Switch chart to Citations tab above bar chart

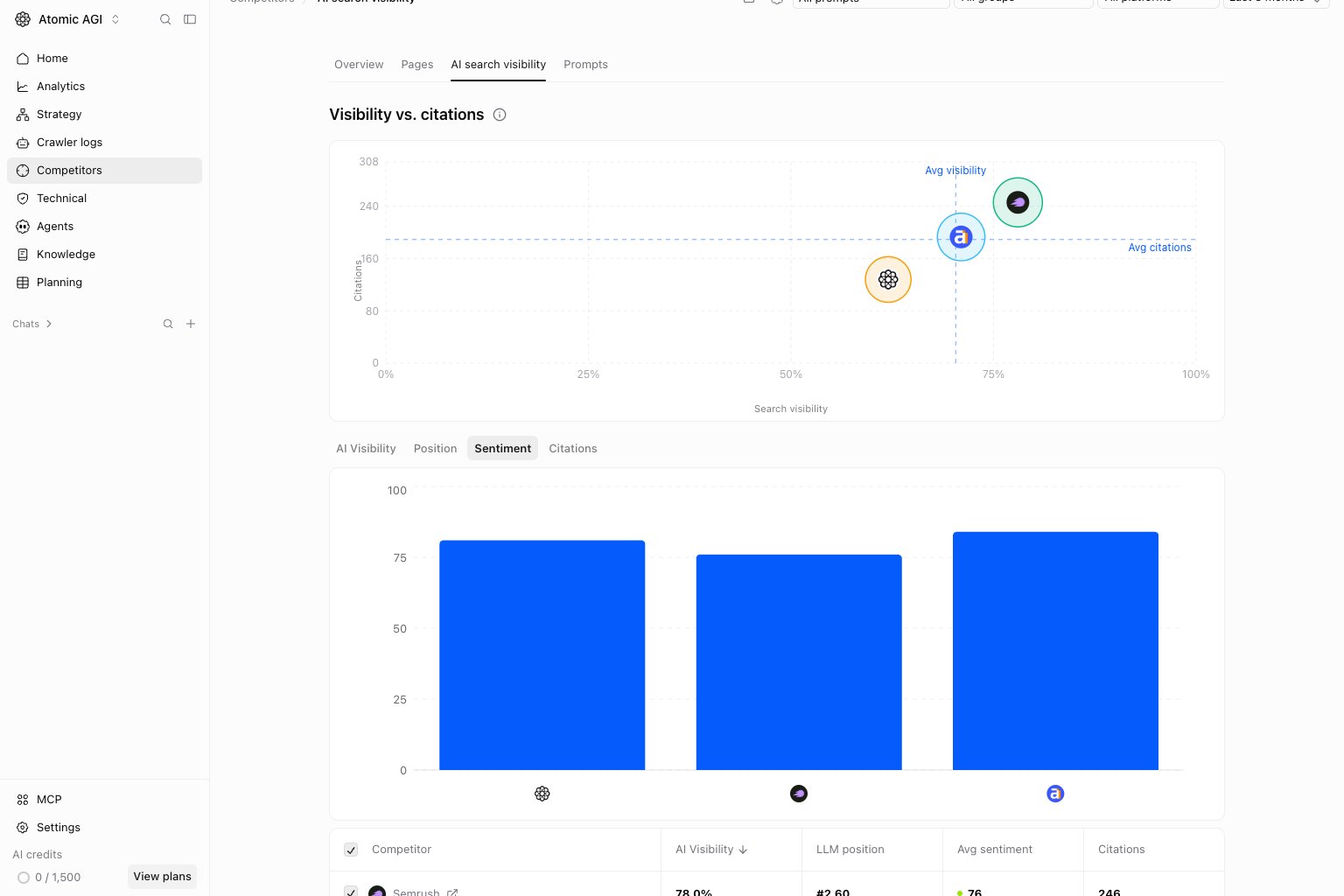[573, 448]
